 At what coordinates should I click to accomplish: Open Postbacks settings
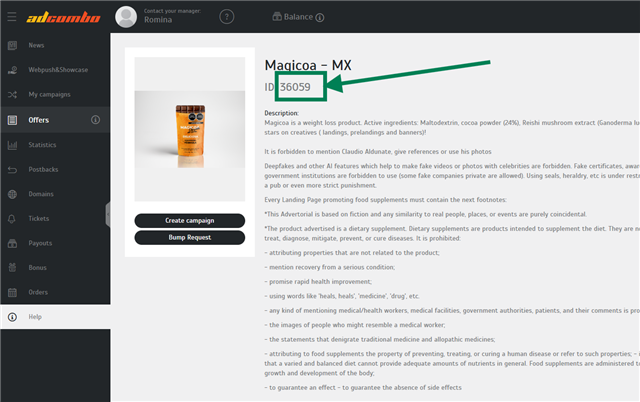click(55, 169)
